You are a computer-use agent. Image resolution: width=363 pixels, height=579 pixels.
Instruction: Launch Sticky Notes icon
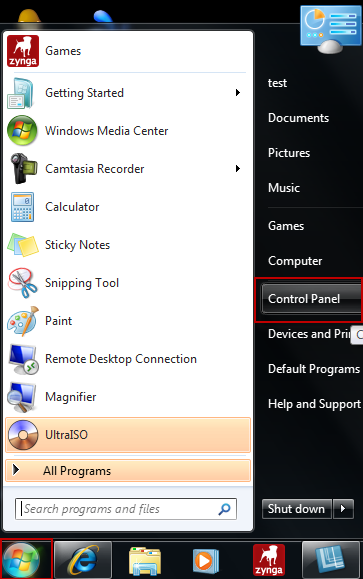(x=23, y=245)
